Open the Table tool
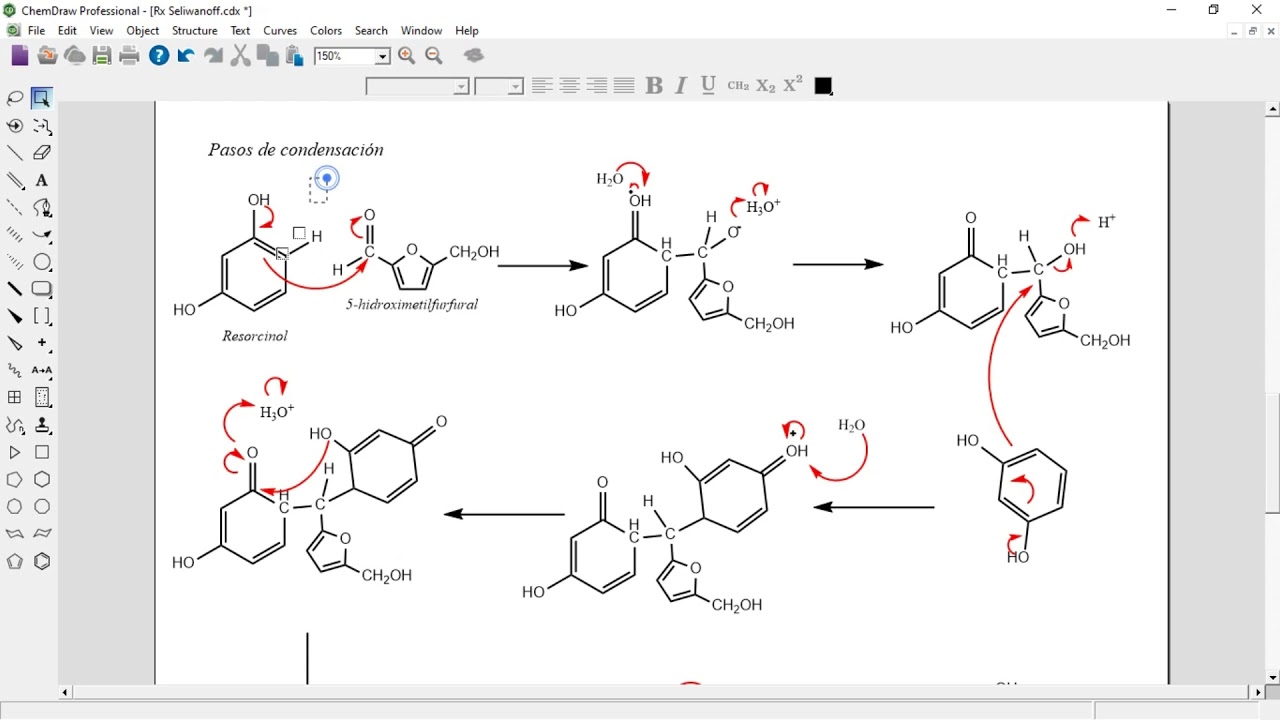 [x=15, y=398]
